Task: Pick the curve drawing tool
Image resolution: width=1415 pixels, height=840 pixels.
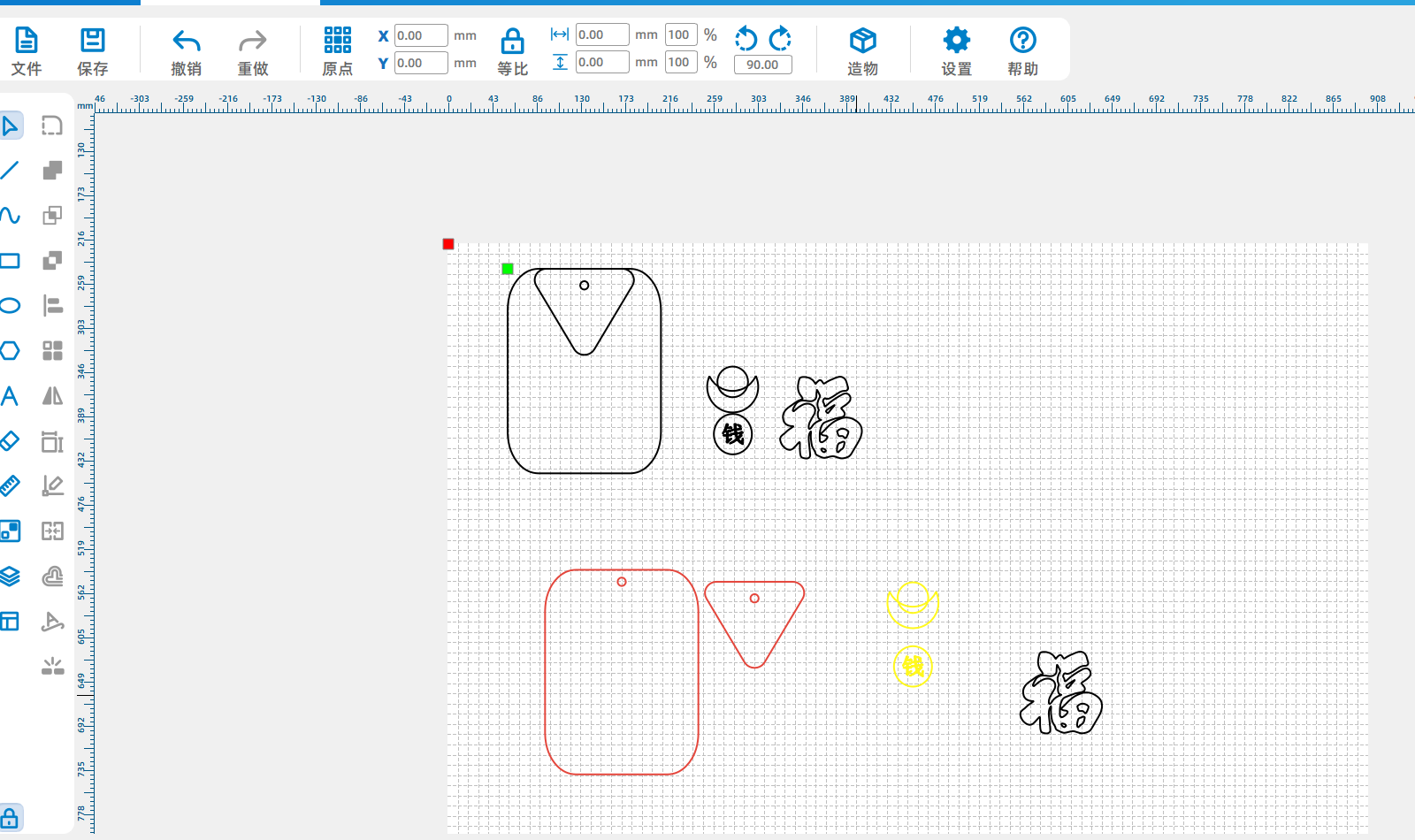Action: 10,216
